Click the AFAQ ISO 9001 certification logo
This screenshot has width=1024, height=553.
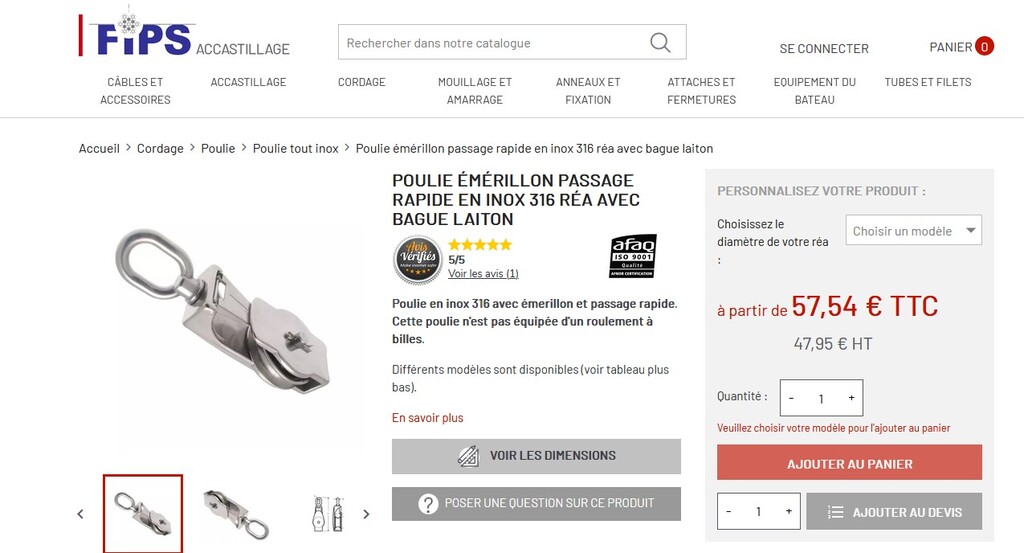tap(632, 256)
